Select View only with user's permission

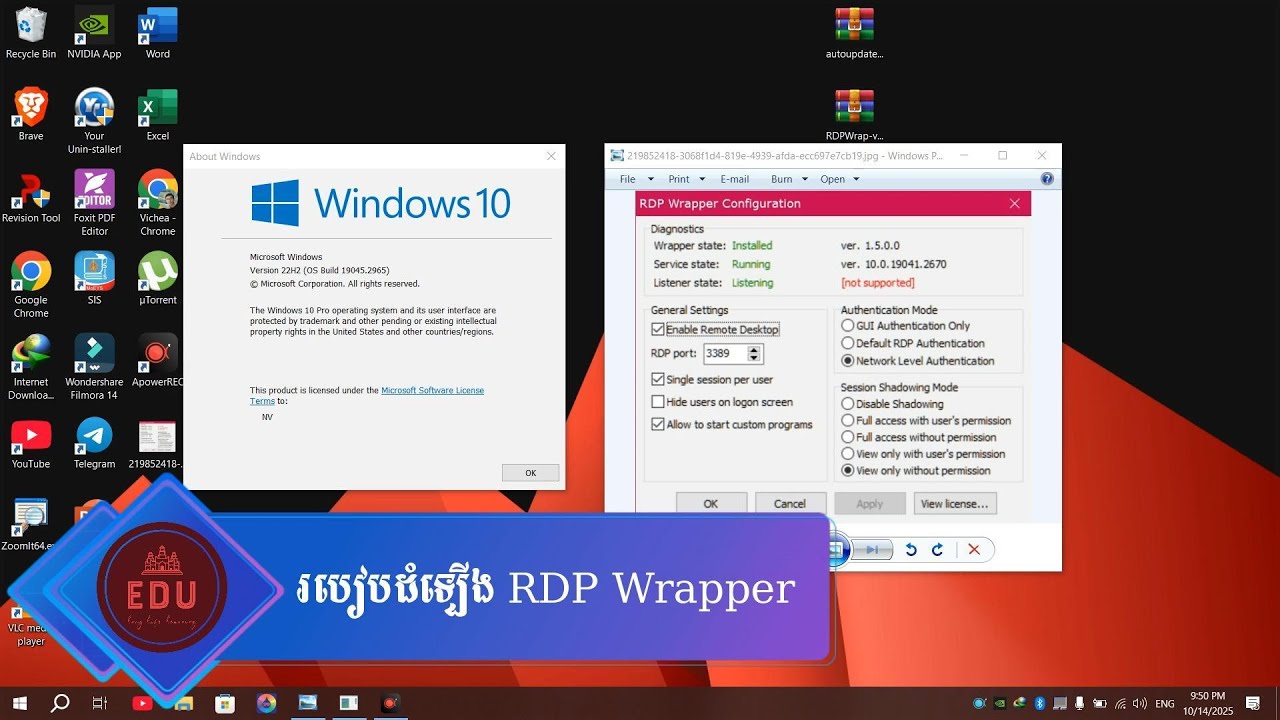coord(848,454)
